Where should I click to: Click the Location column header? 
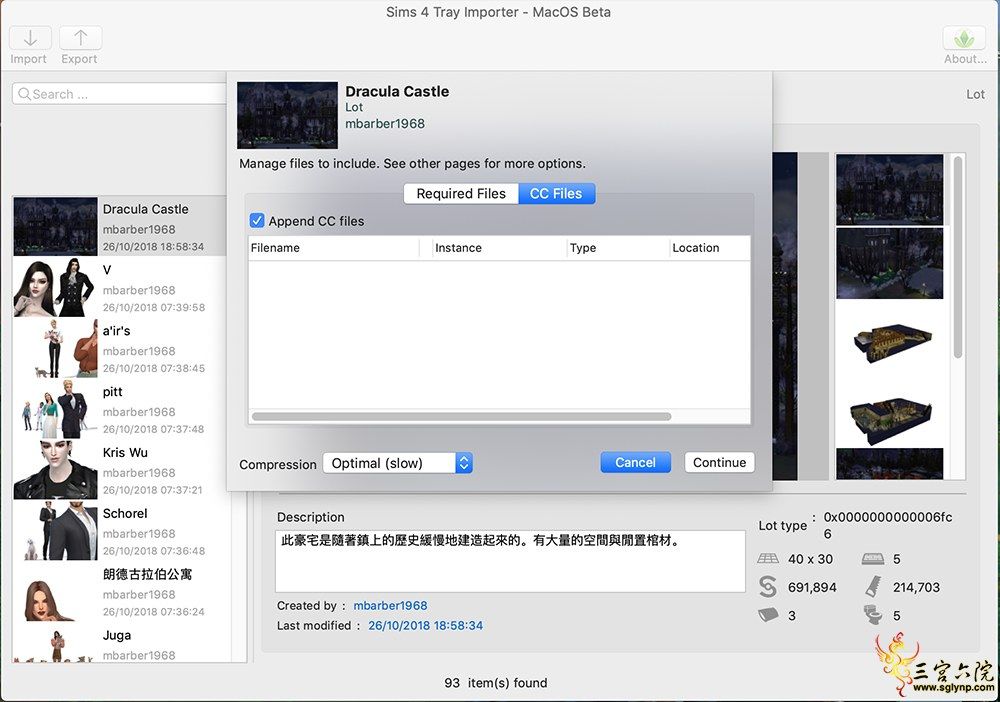click(x=710, y=247)
